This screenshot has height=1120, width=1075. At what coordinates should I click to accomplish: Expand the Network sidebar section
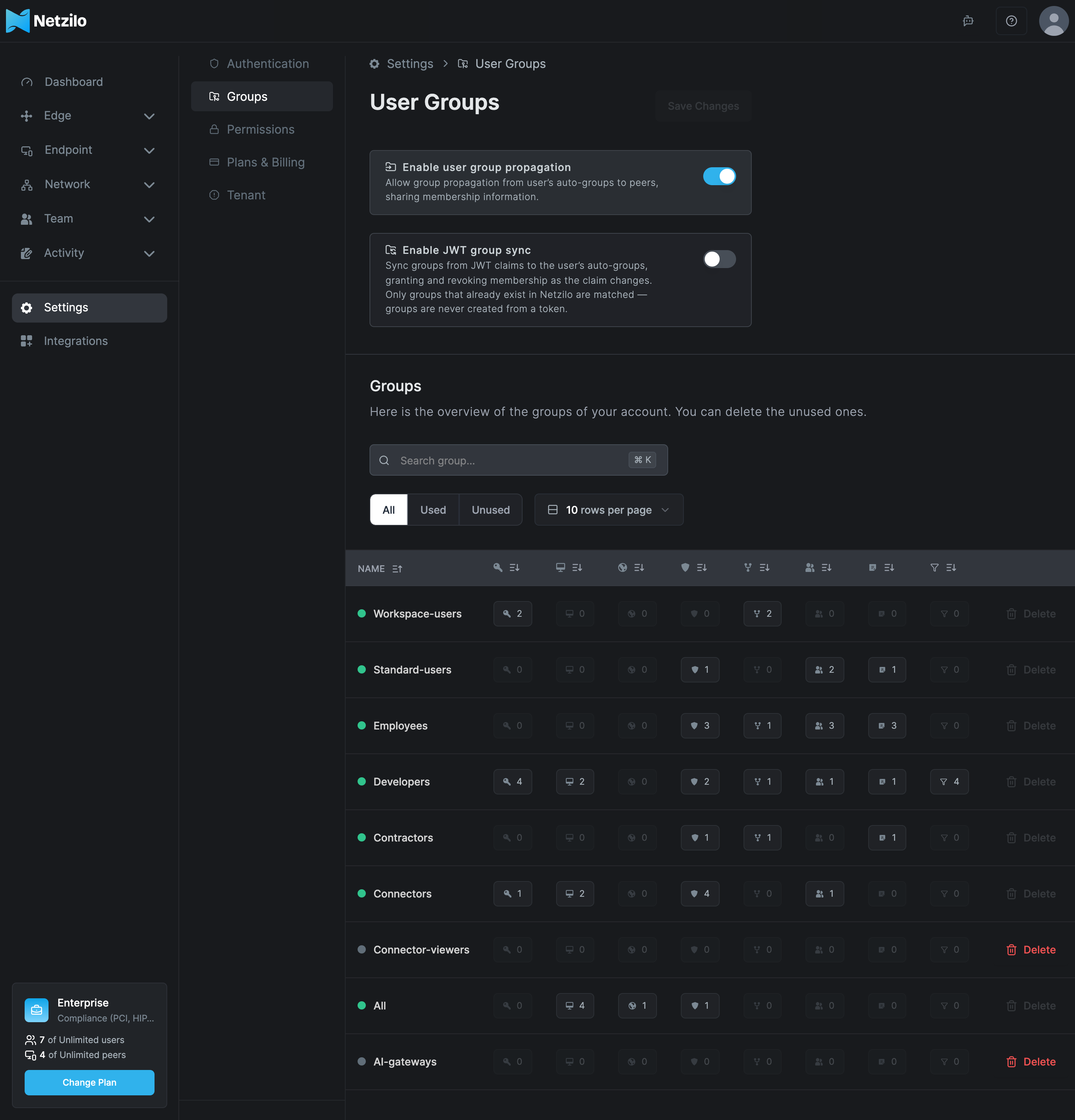pos(89,184)
